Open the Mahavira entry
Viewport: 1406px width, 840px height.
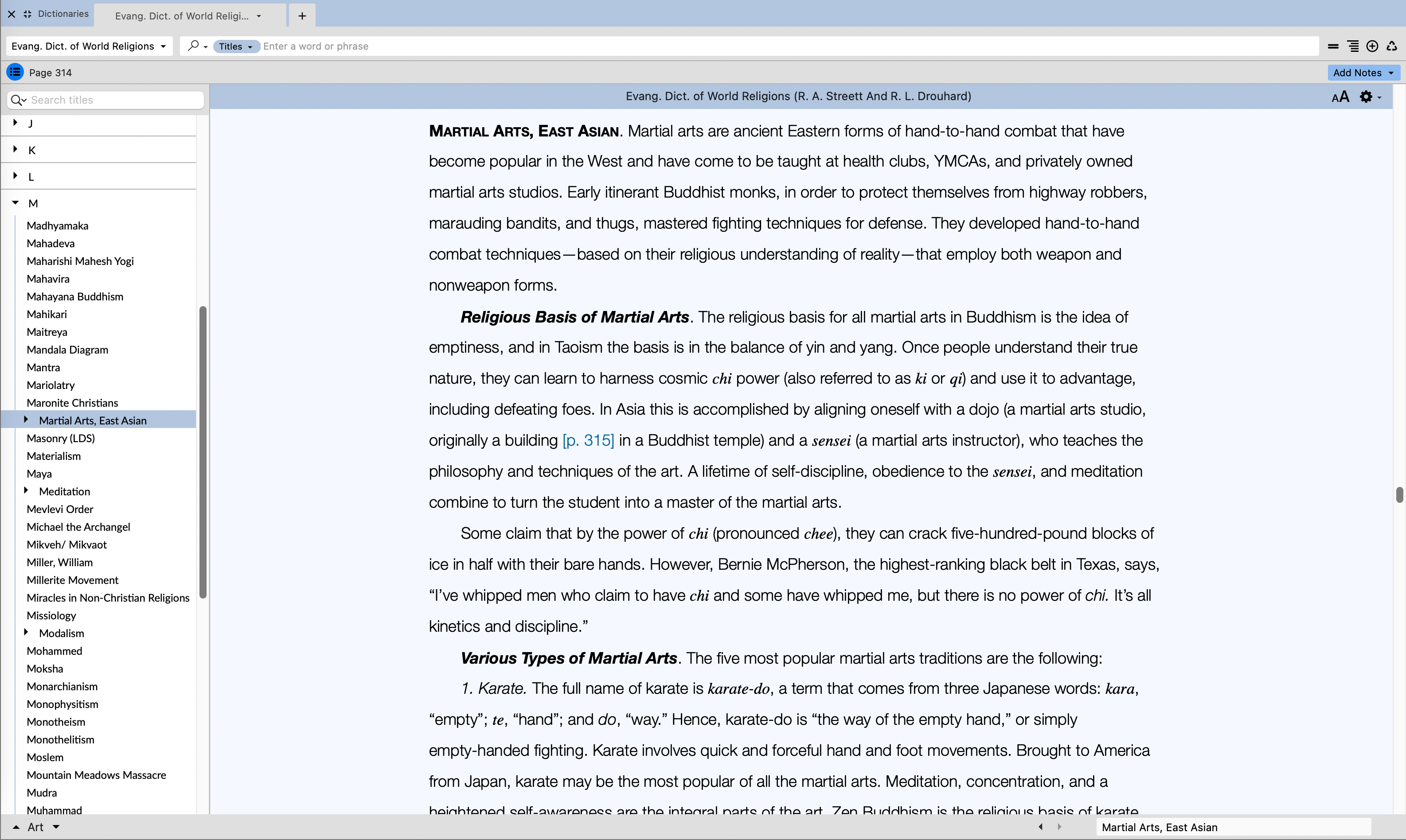[48, 279]
